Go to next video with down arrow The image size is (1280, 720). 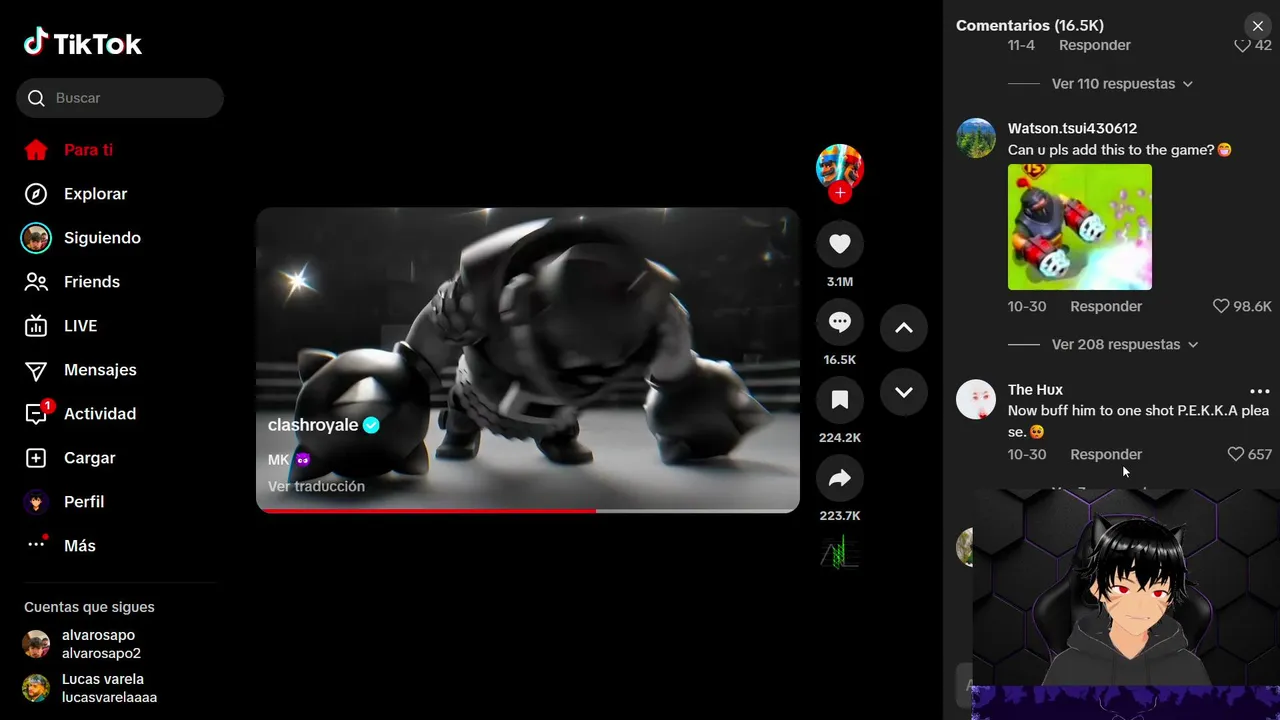(x=904, y=392)
